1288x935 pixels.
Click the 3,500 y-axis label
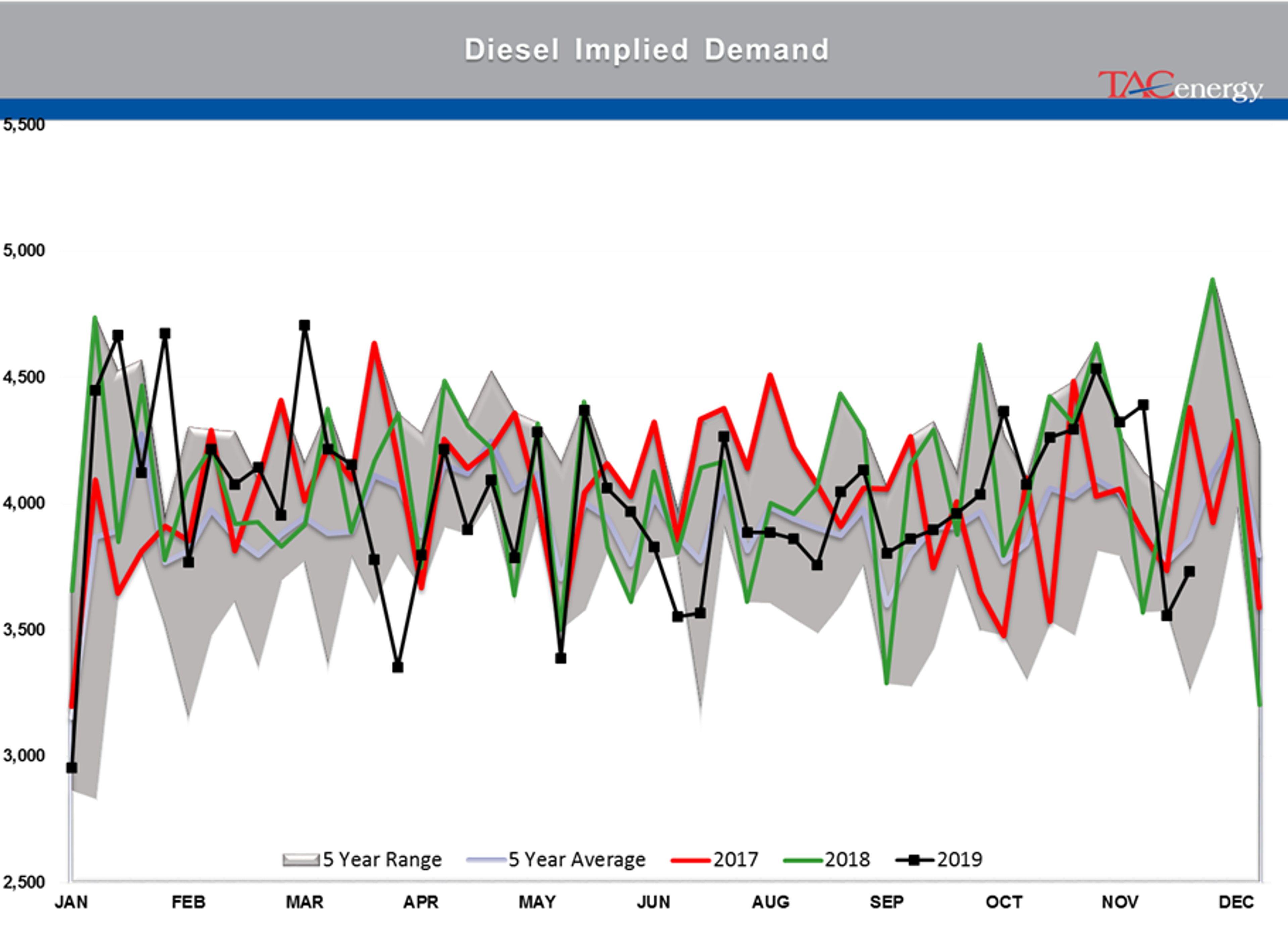23,630
